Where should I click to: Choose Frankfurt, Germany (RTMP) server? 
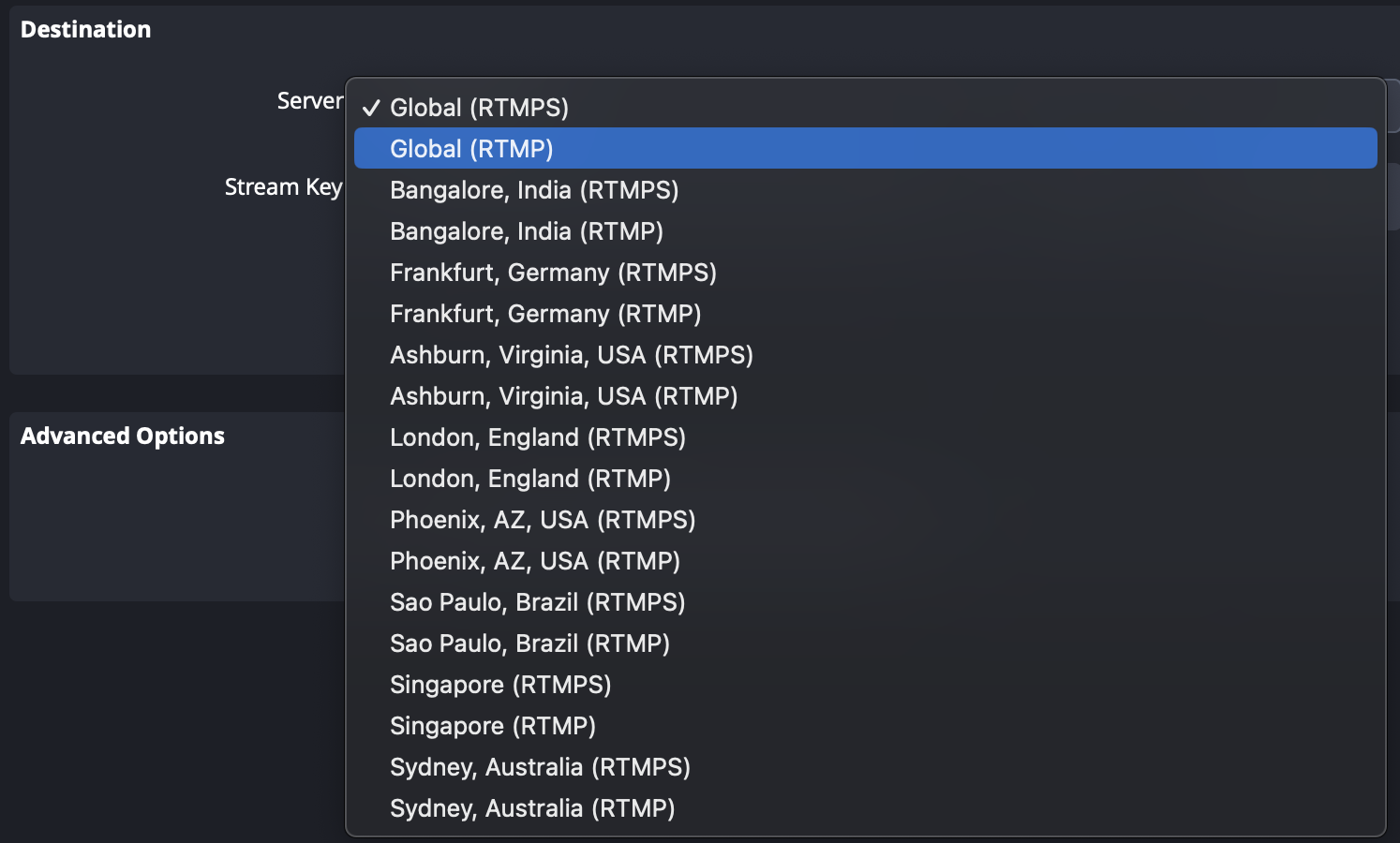pyautogui.click(x=545, y=314)
